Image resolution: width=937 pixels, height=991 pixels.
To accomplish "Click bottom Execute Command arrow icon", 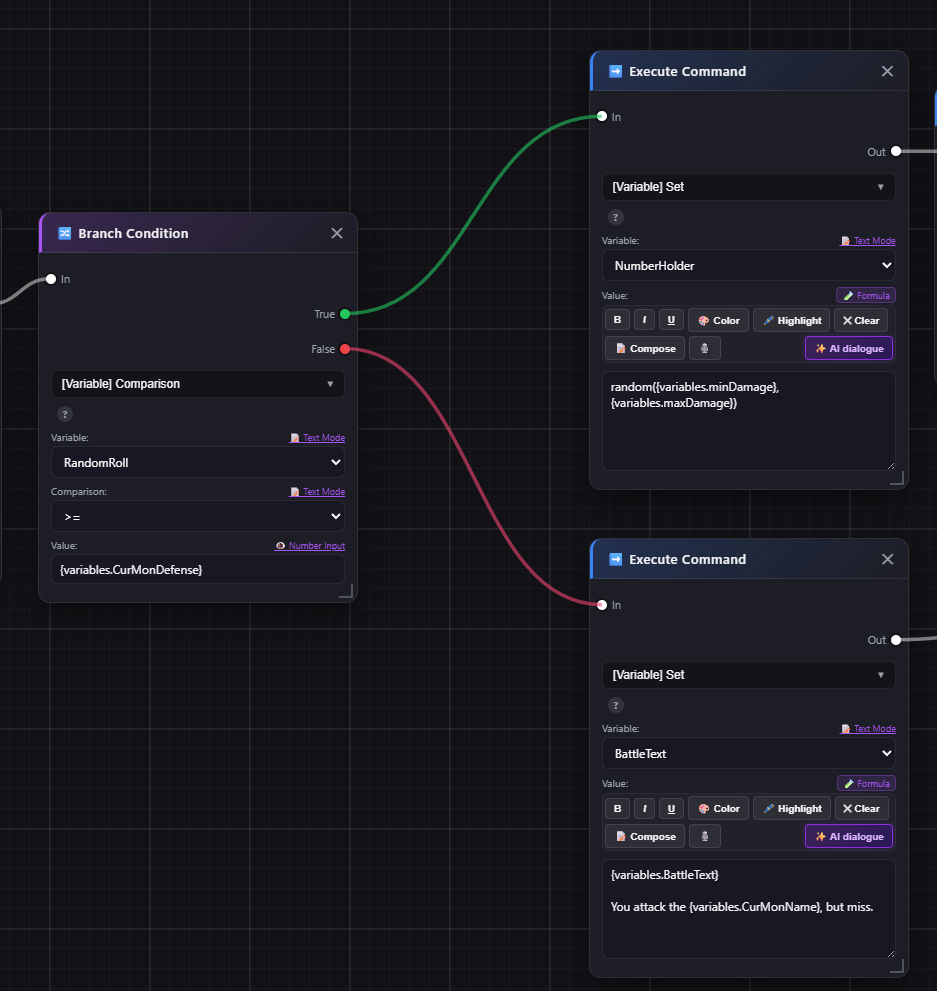I will 615,559.
